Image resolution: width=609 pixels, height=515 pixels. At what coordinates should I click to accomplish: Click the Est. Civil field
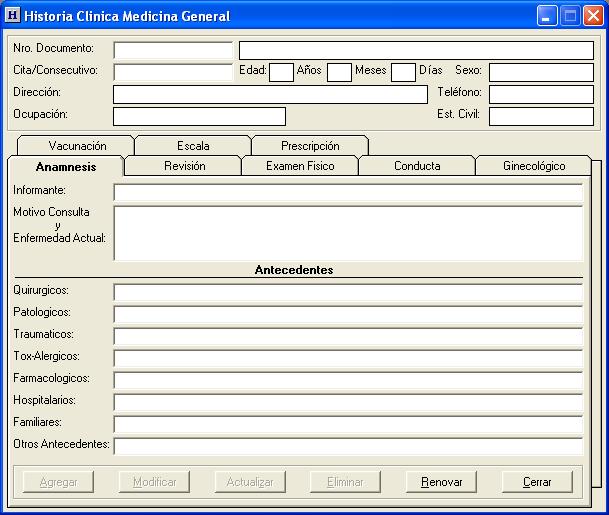[541, 116]
